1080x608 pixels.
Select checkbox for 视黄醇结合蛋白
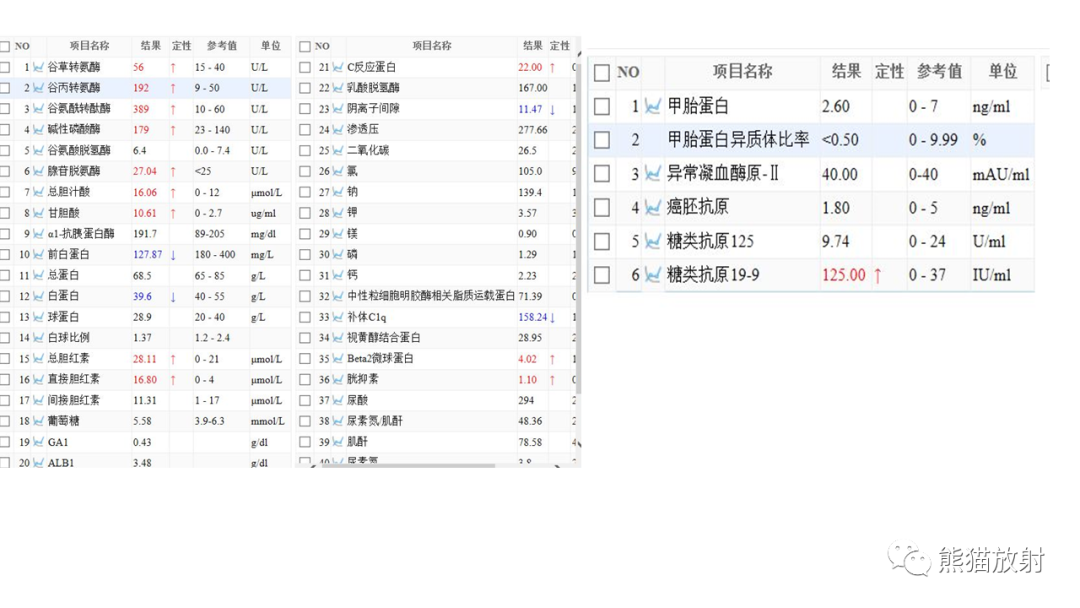point(305,337)
